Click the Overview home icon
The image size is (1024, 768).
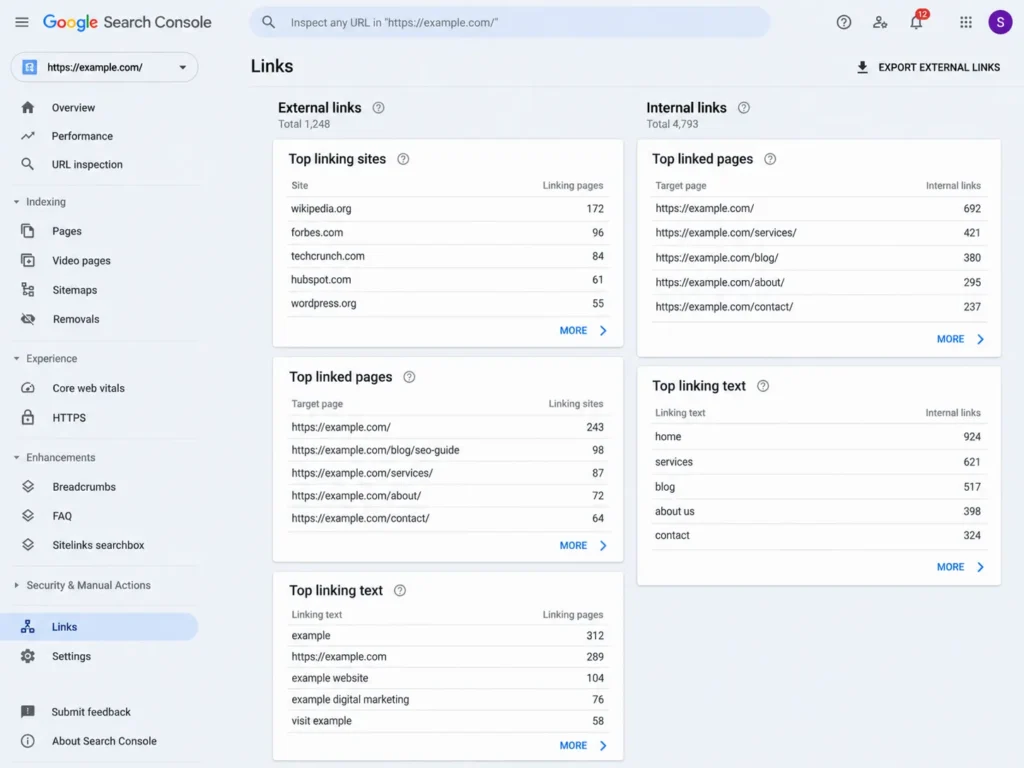pyautogui.click(x=27, y=107)
